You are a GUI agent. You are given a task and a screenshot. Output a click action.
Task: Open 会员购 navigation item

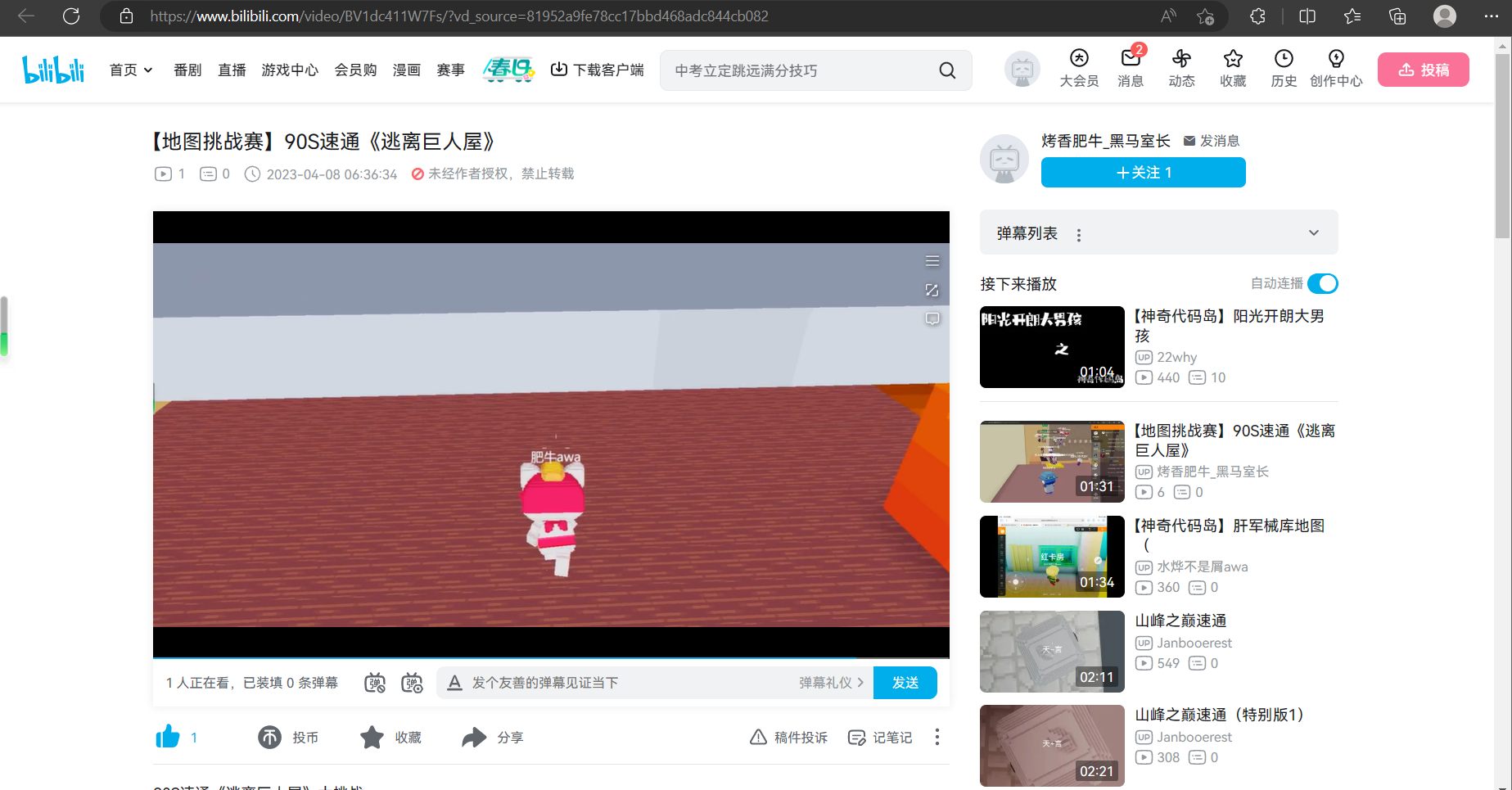point(355,70)
